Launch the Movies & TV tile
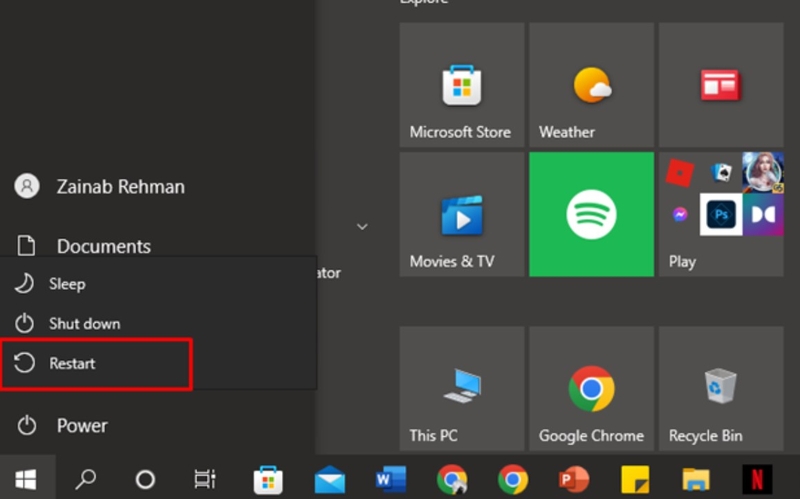 (x=462, y=214)
